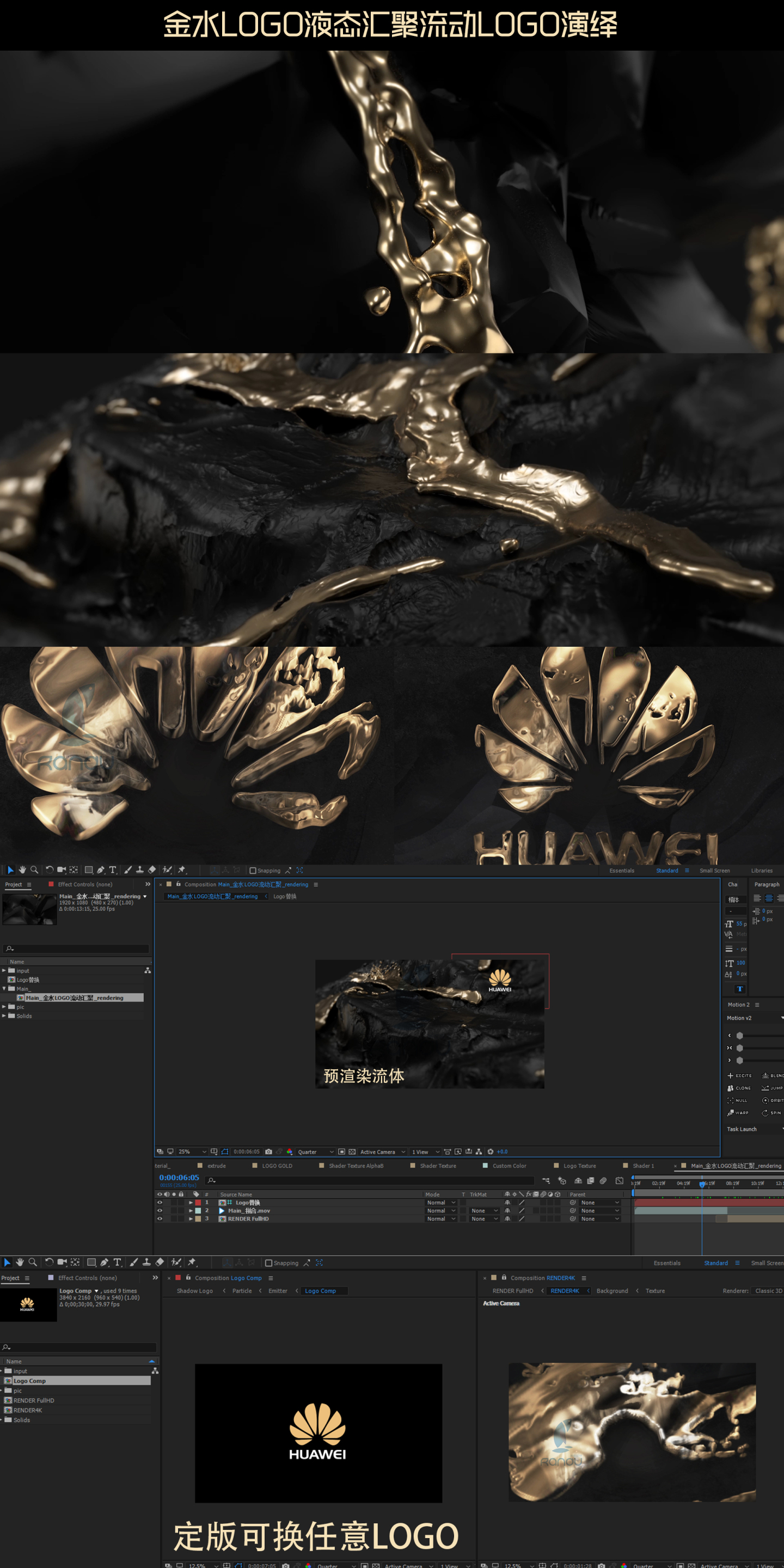
Task: Click the Graph Editor icon in the timeline
Action: [x=619, y=1181]
